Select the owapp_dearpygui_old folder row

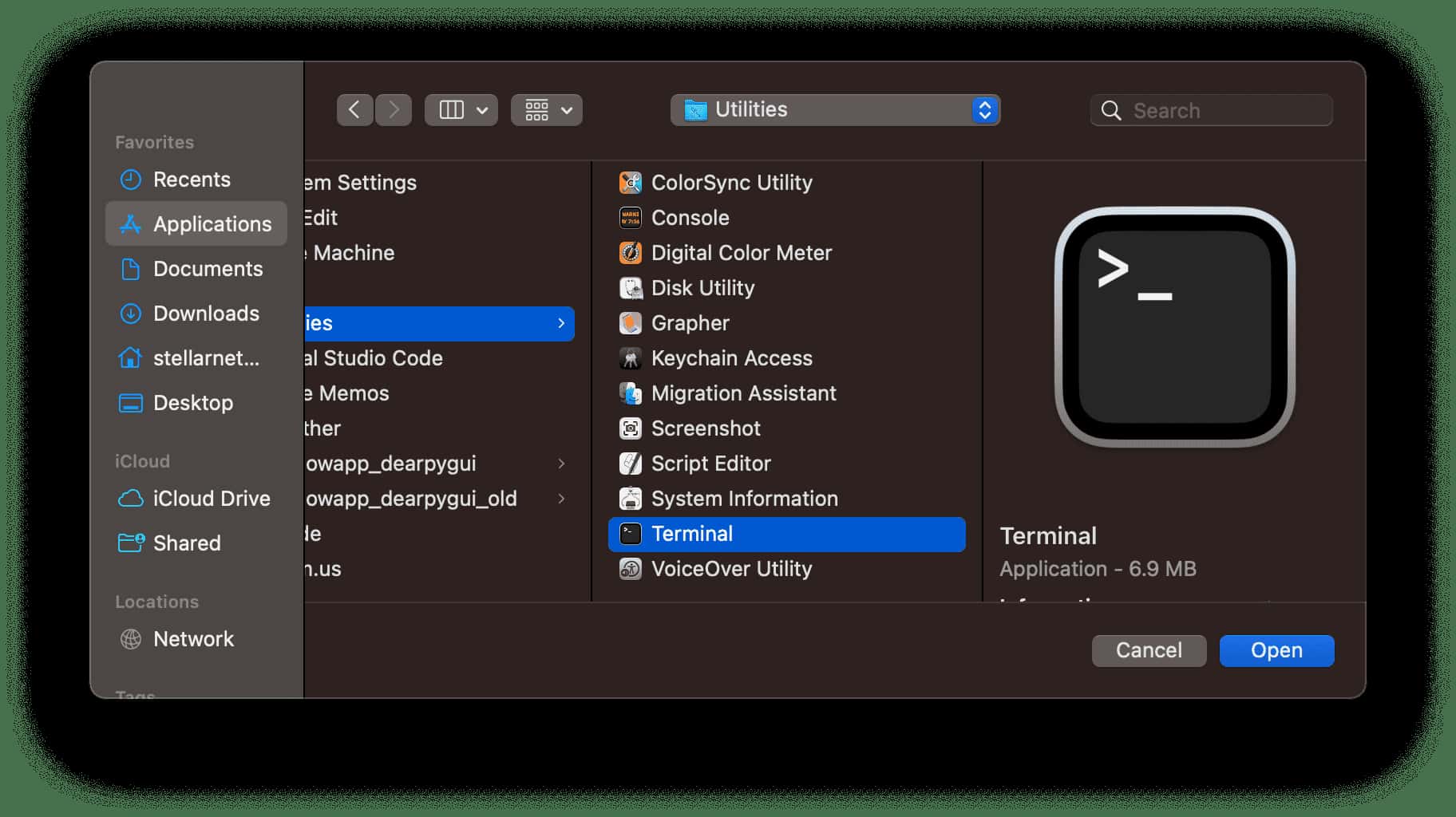[x=439, y=499]
